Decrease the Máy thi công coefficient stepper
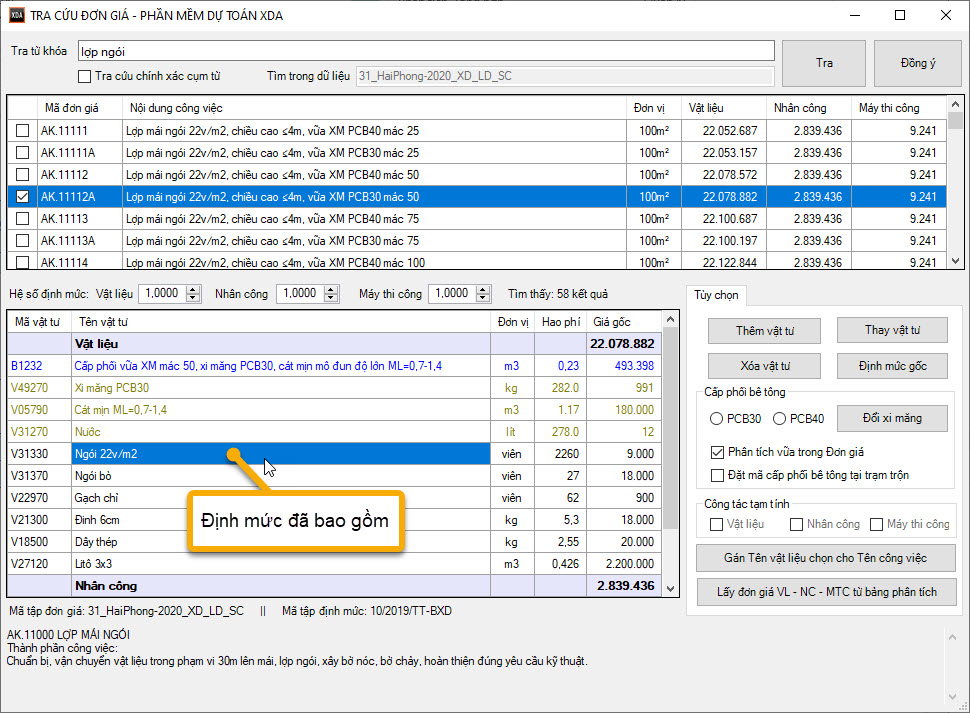The height and width of the screenshot is (713, 970). pyautogui.click(x=483, y=298)
